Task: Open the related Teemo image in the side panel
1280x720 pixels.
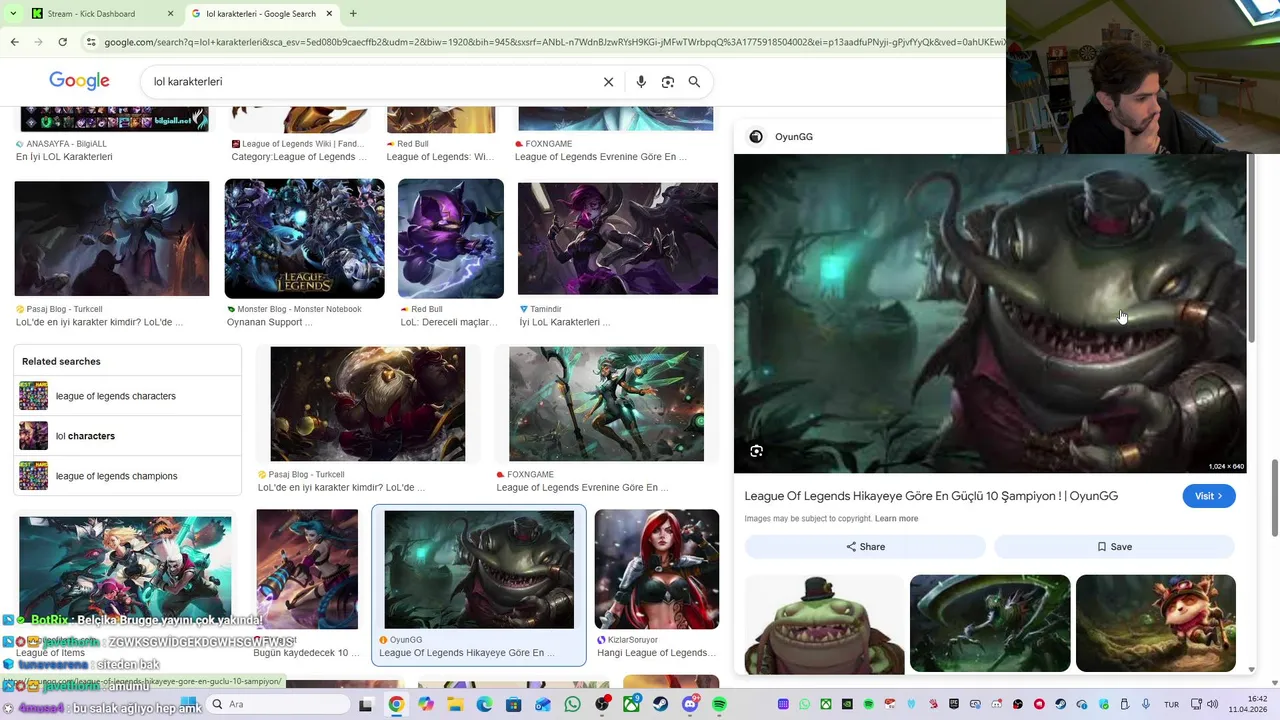Action: [x=1156, y=623]
